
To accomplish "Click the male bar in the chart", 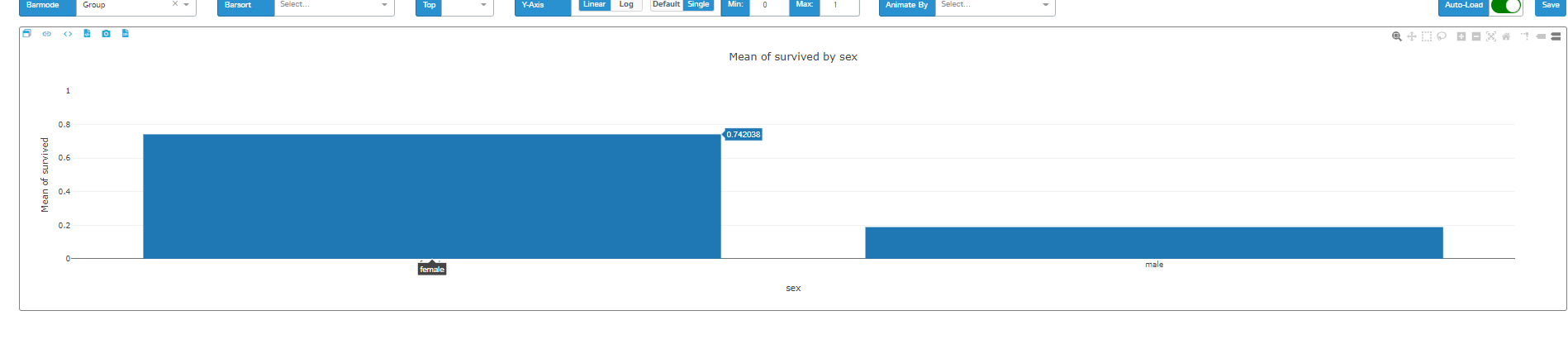I will [x=1154, y=242].
